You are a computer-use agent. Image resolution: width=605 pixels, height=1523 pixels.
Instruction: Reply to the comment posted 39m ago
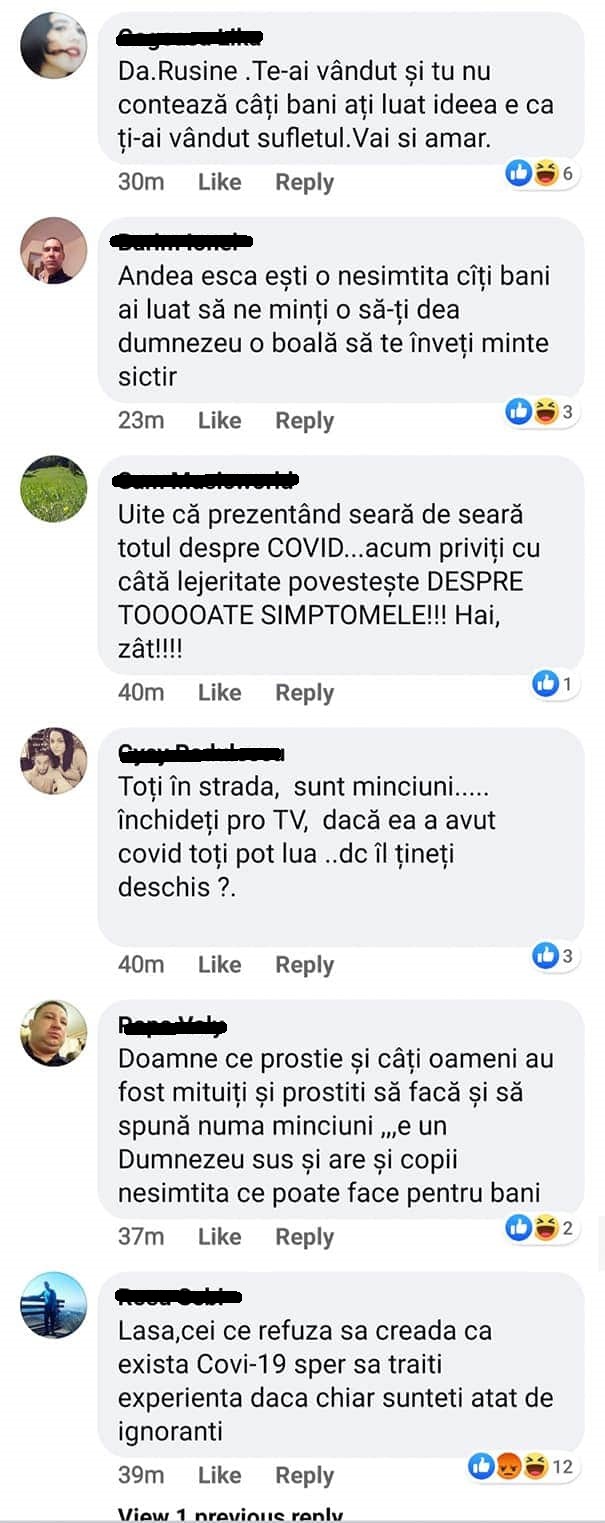[x=304, y=1475]
